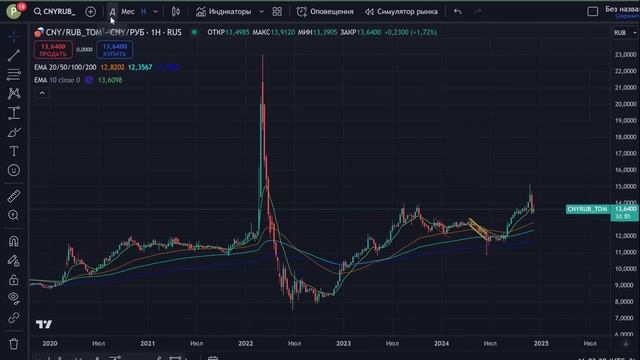Select the monthly Мес timeframe
Image resolution: width=640 pixels, height=360 pixels.
[128, 11]
